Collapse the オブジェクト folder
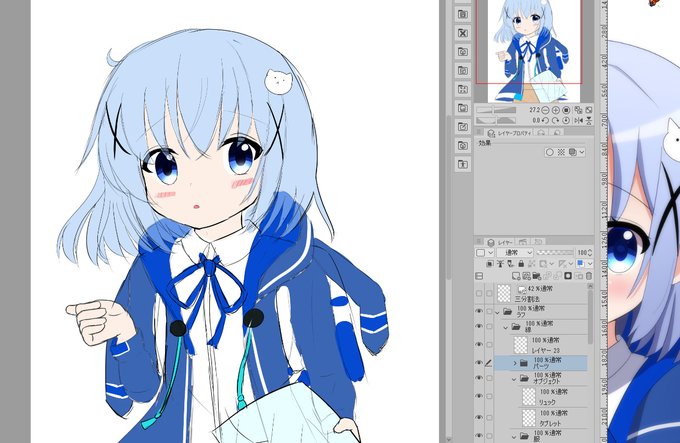Image resolution: width=680 pixels, height=443 pixels. (x=514, y=379)
